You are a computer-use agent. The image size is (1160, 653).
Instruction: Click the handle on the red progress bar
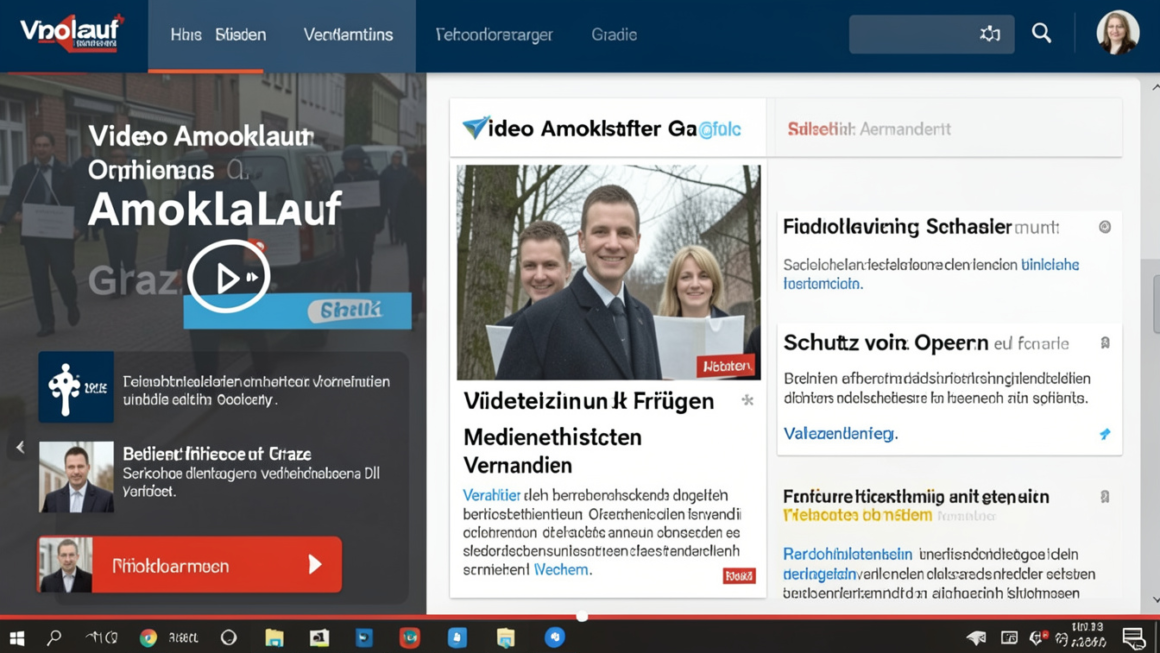pyautogui.click(x=582, y=616)
